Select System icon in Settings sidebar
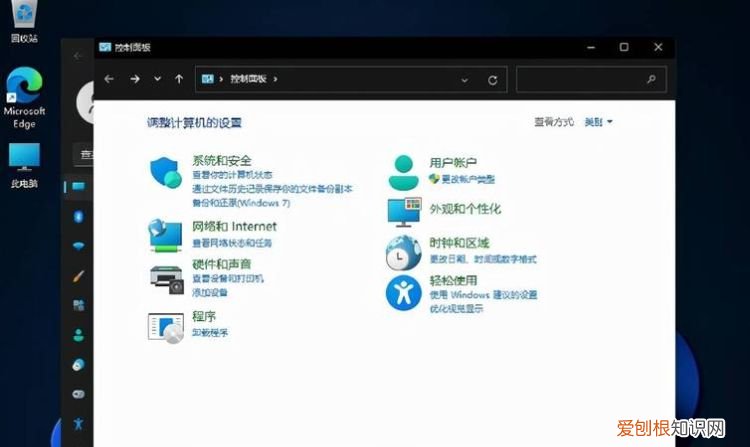Image resolution: width=750 pixels, height=447 pixels. click(78, 186)
